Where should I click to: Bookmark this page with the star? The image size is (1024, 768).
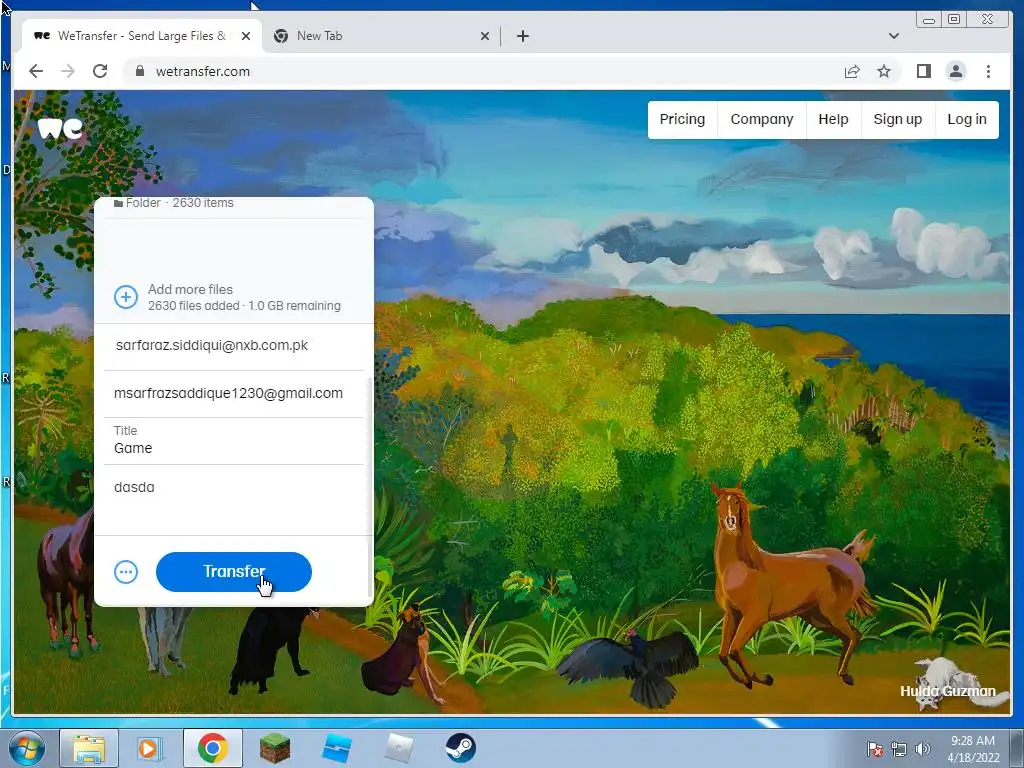coord(884,71)
